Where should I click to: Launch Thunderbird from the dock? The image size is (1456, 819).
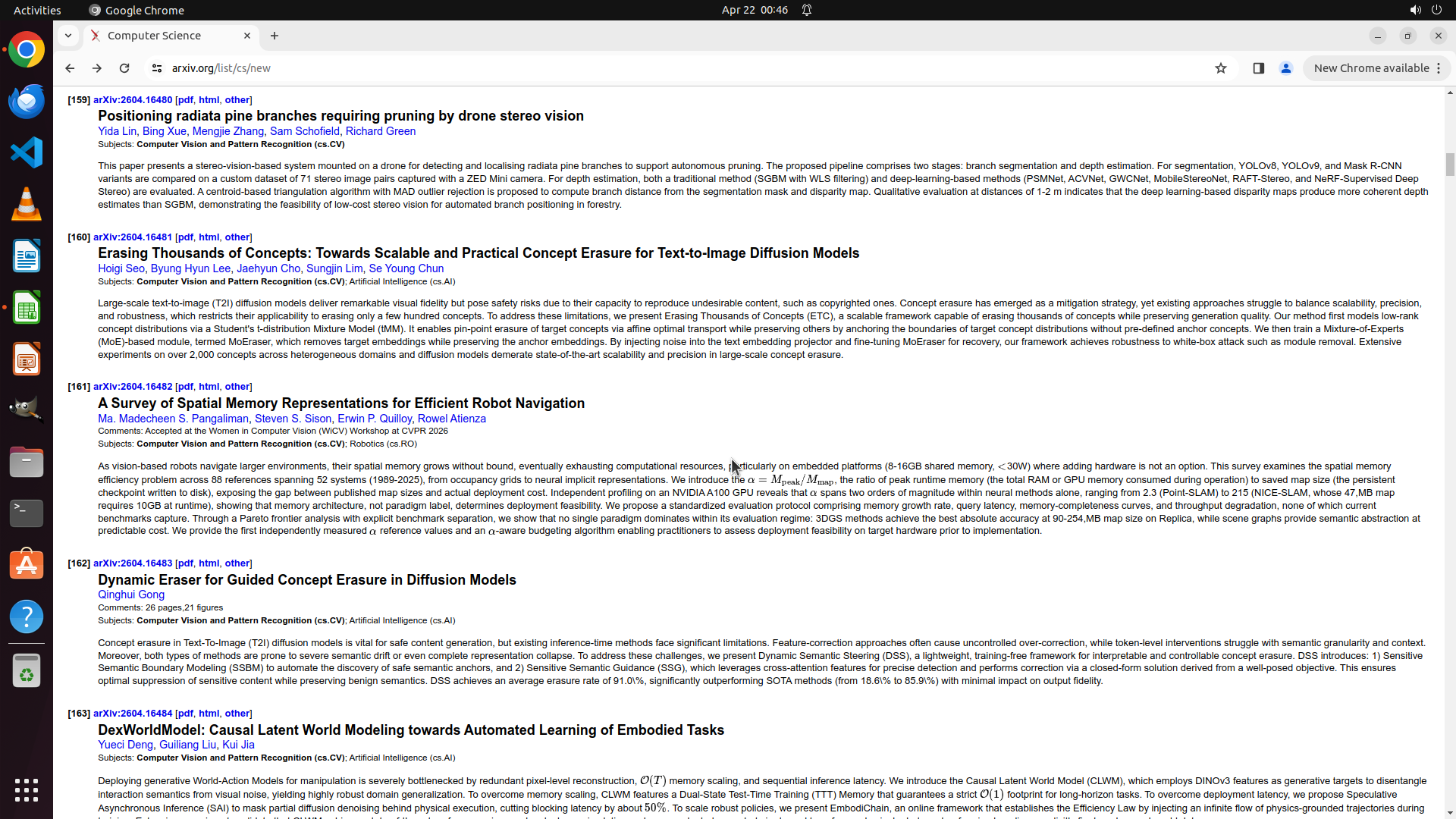click(27, 102)
